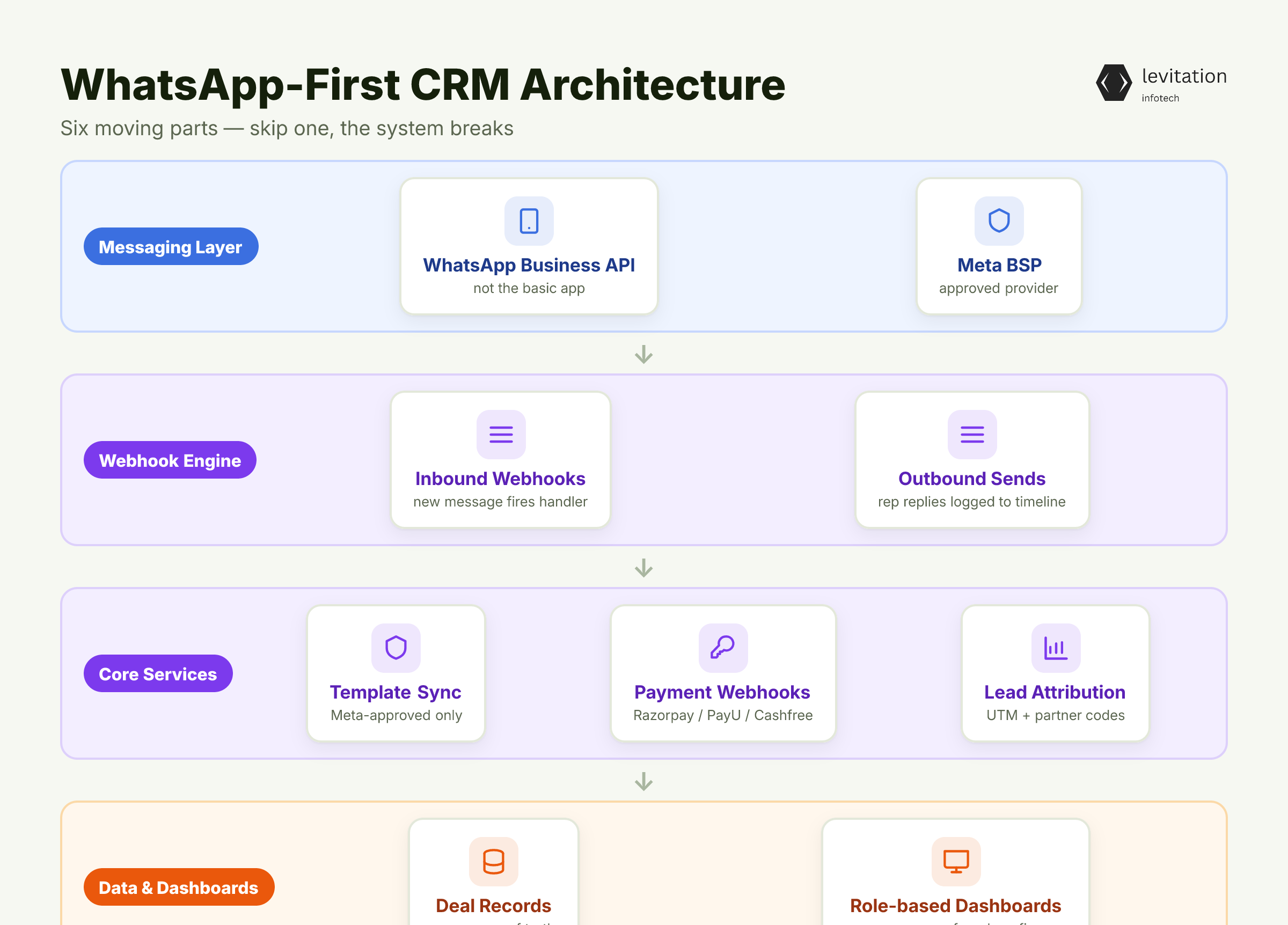
Task: Click the Outbound Sends title
Action: click(x=972, y=479)
